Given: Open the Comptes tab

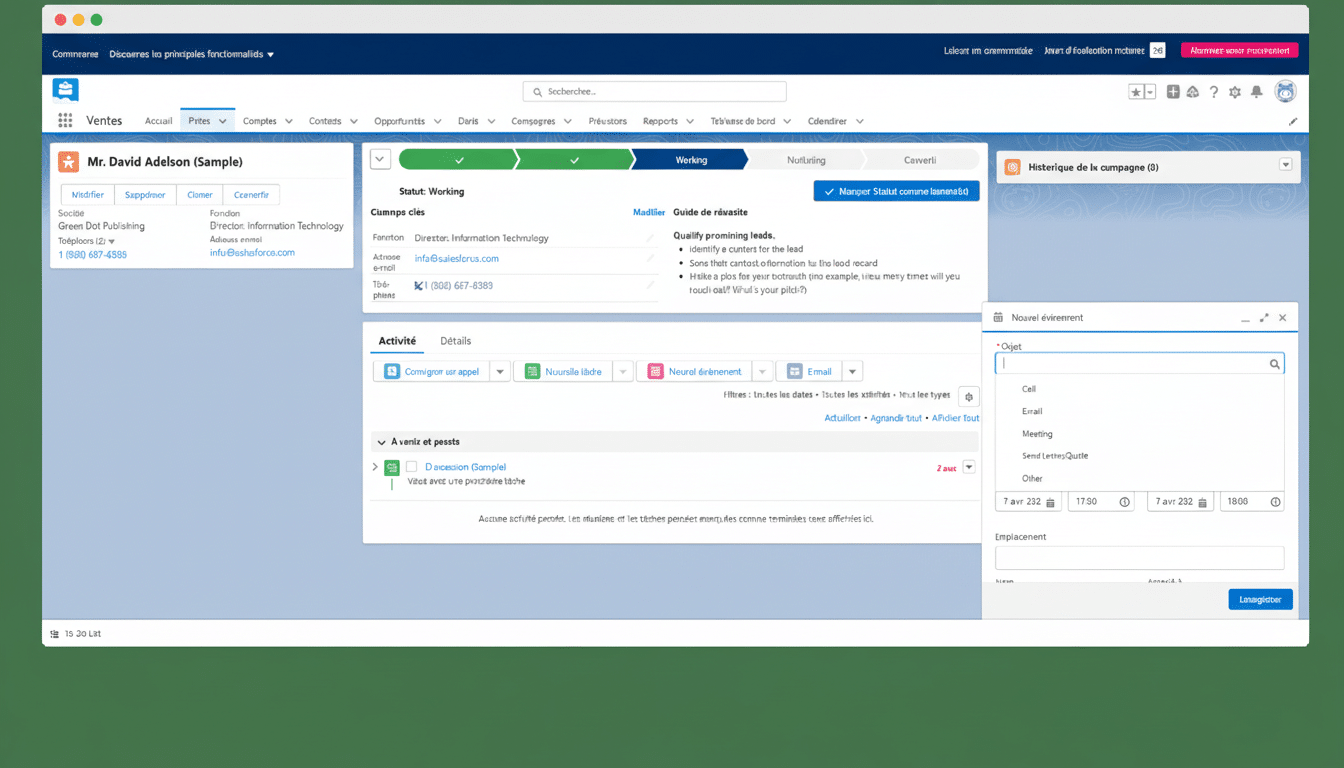Looking at the screenshot, I should point(259,120).
